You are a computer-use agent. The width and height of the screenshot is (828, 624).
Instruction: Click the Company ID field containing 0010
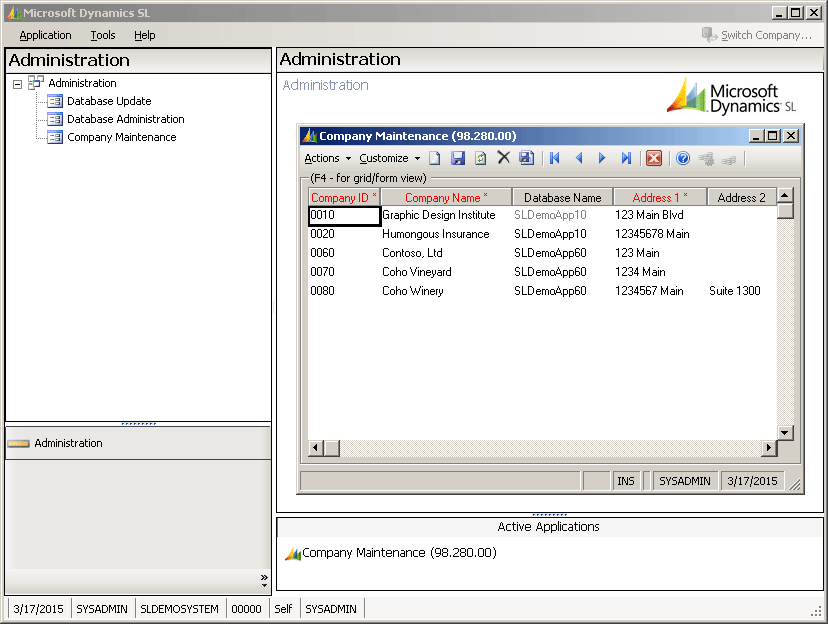click(344, 215)
